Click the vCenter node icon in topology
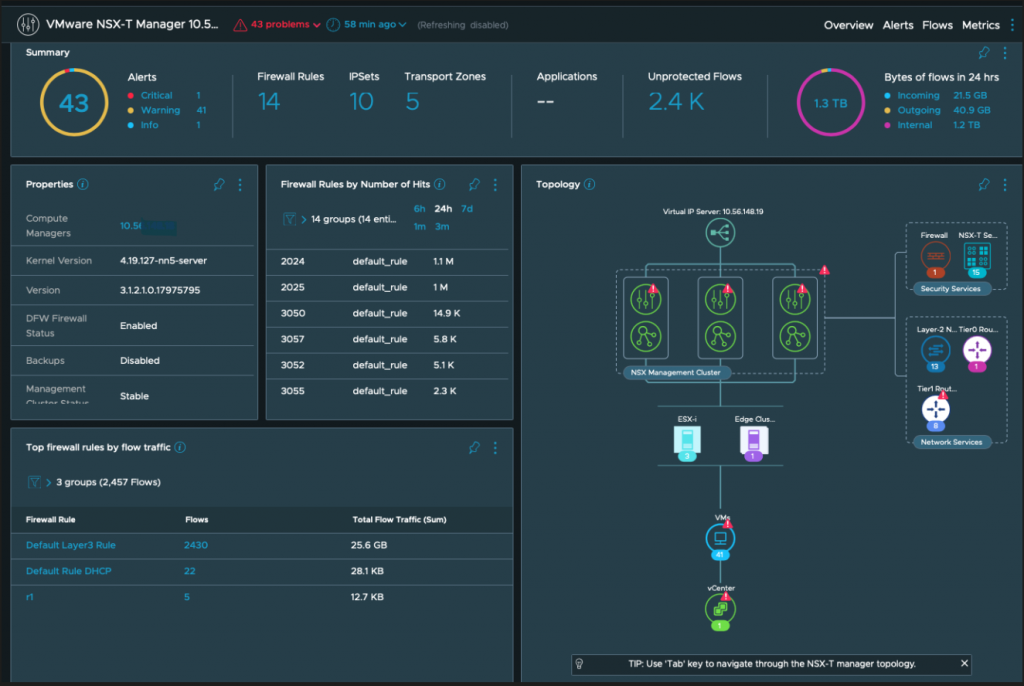 (x=719, y=608)
